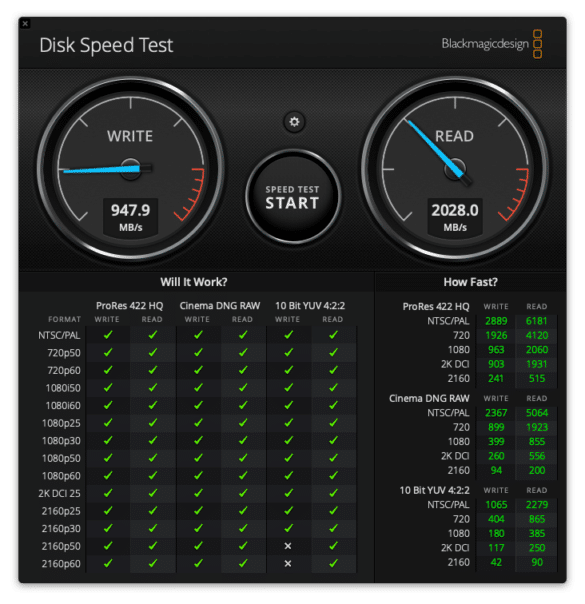Screen dimensions: 585x604
Task: Click the 2367 Cinema DNG NTSC/PAL write value
Action: click(496, 413)
